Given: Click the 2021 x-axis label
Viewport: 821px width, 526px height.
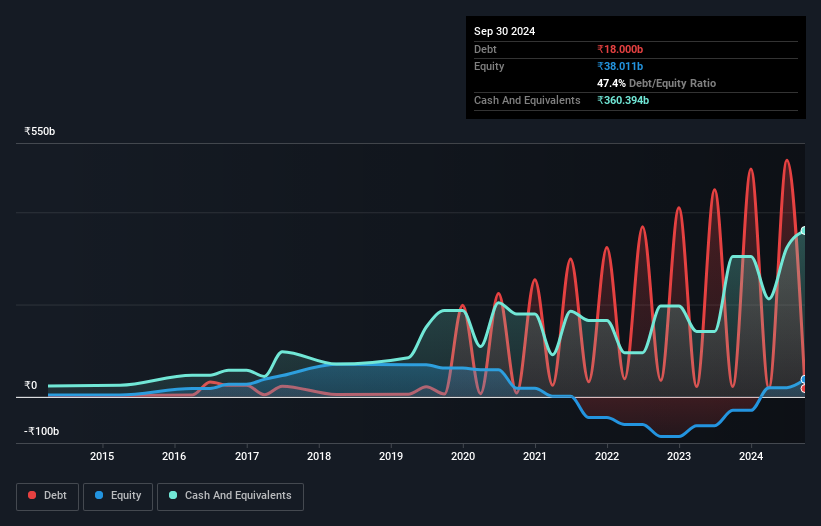Looking at the screenshot, I should (535, 456).
